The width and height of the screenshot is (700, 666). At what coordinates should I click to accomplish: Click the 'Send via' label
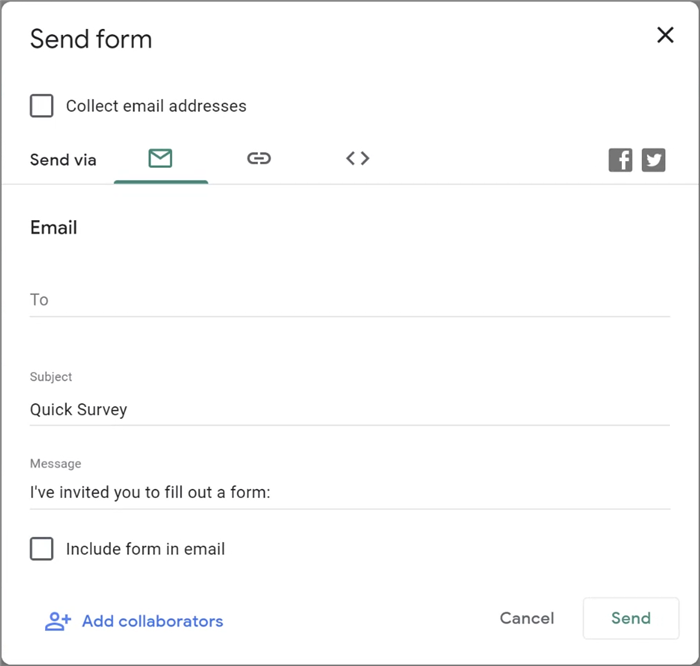(x=63, y=160)
